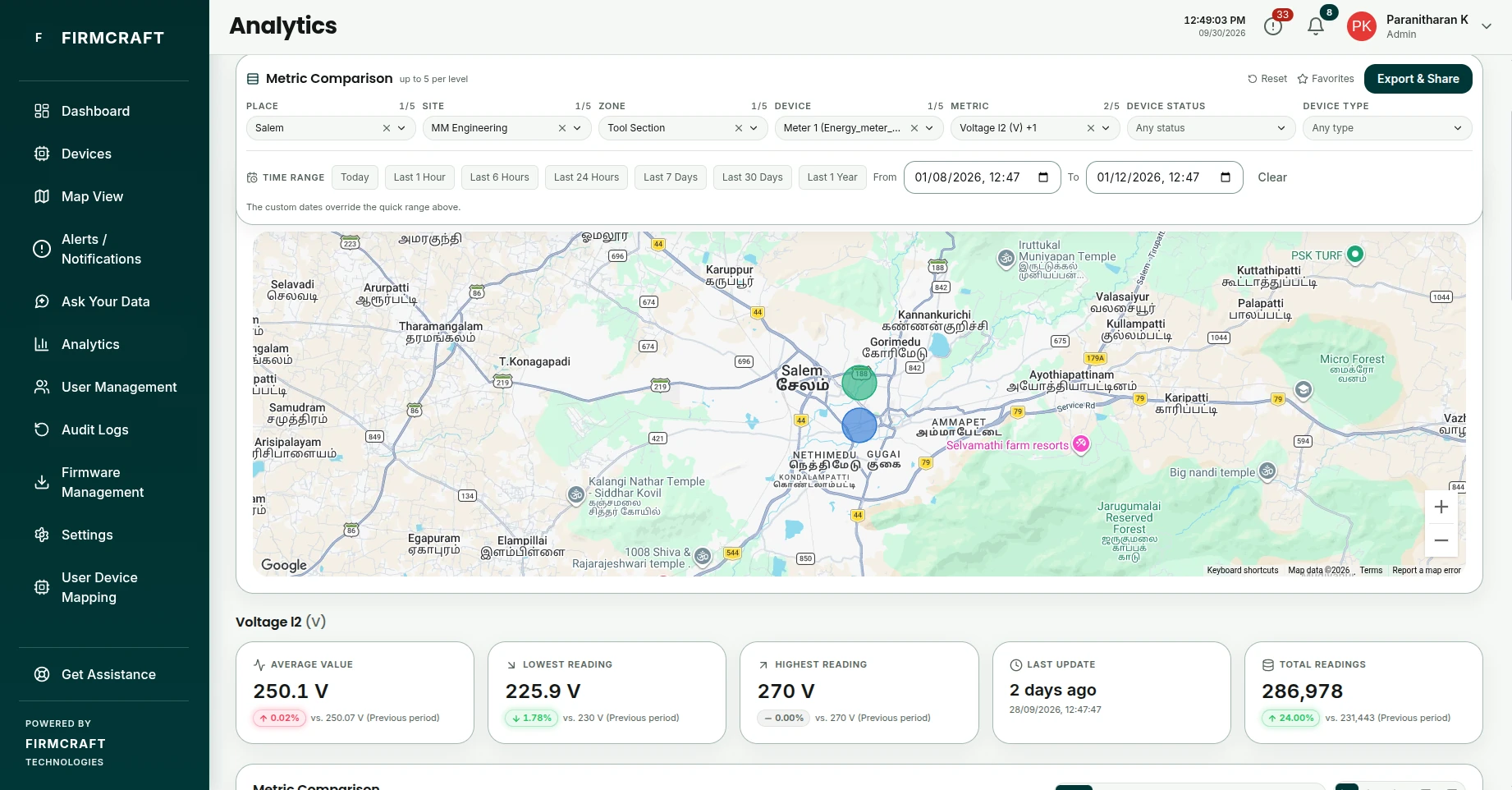The width and height of the screenshot is (1512, 790).
Task: Open Firmware Management page
Action: point(104,482)
